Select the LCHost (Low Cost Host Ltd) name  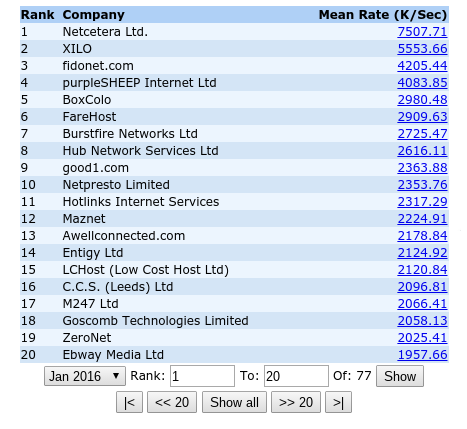pos(146,270)
